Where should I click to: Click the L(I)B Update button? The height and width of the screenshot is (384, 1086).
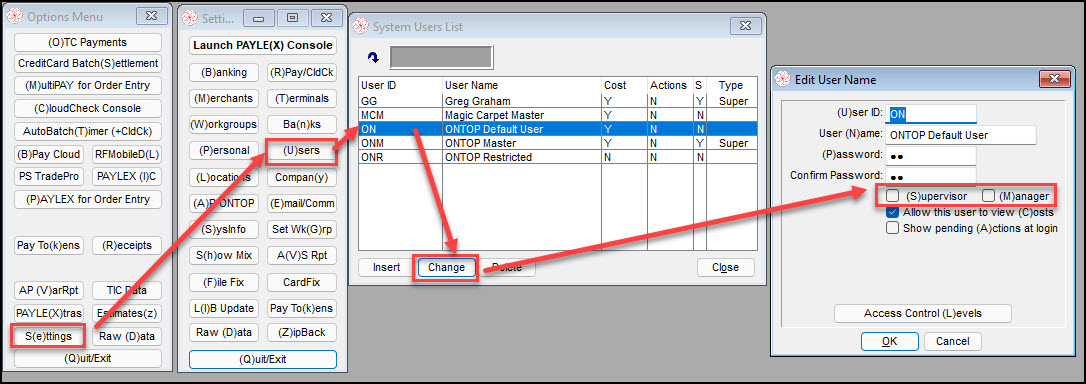click(x=224, y=308)
